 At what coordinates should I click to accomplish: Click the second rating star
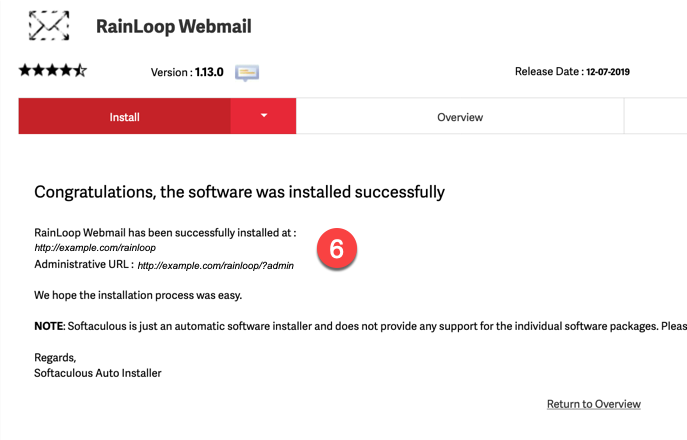coord(38,71)
